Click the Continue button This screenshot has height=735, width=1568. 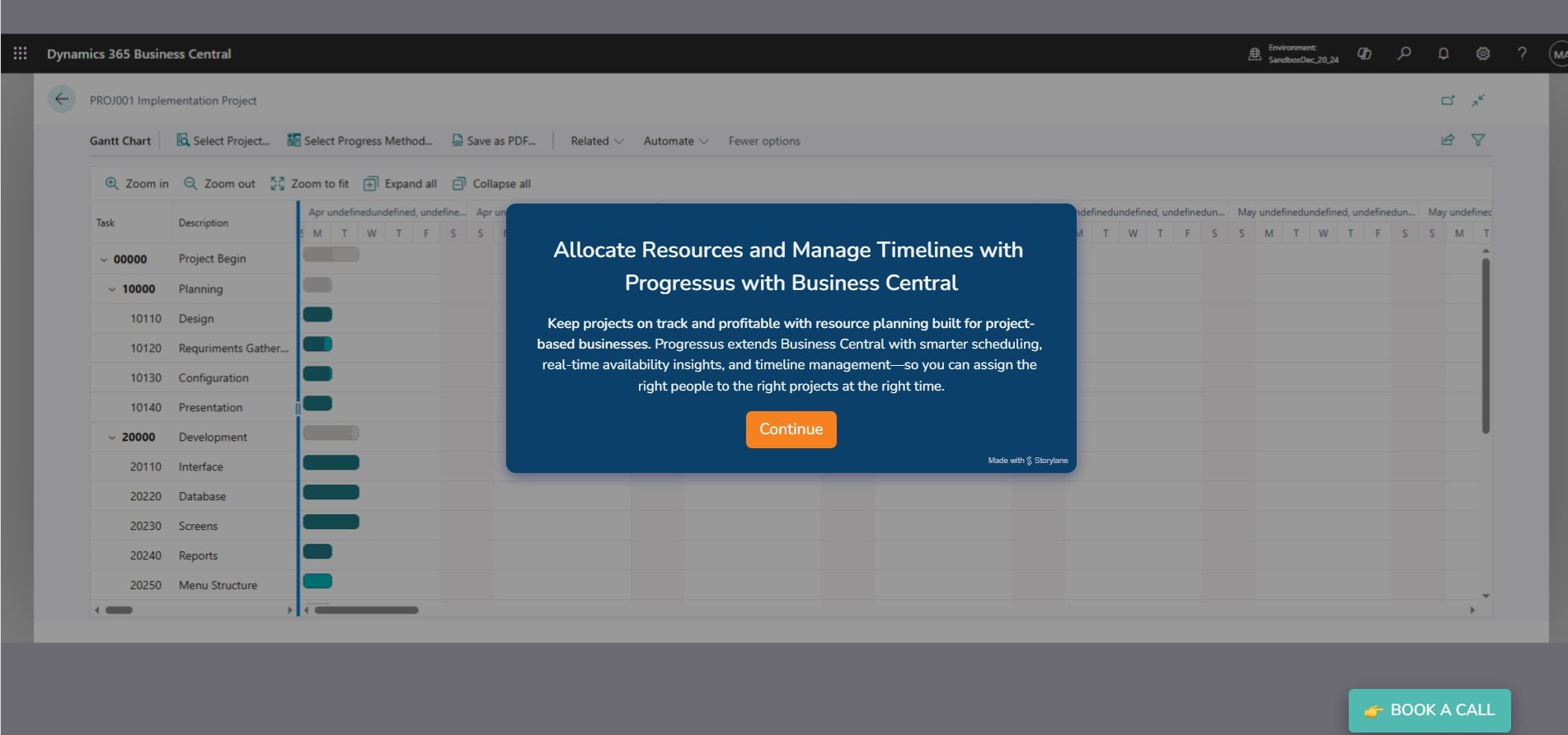click(791, 429)
